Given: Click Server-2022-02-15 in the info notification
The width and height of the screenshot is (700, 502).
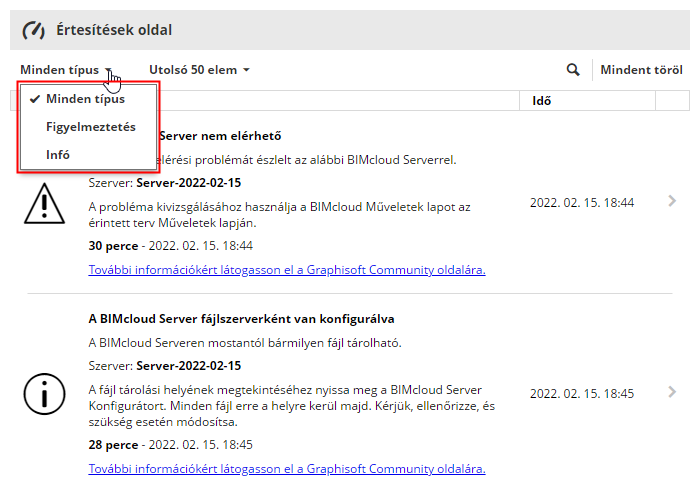Looking at the screenshot, I should 188,366.
